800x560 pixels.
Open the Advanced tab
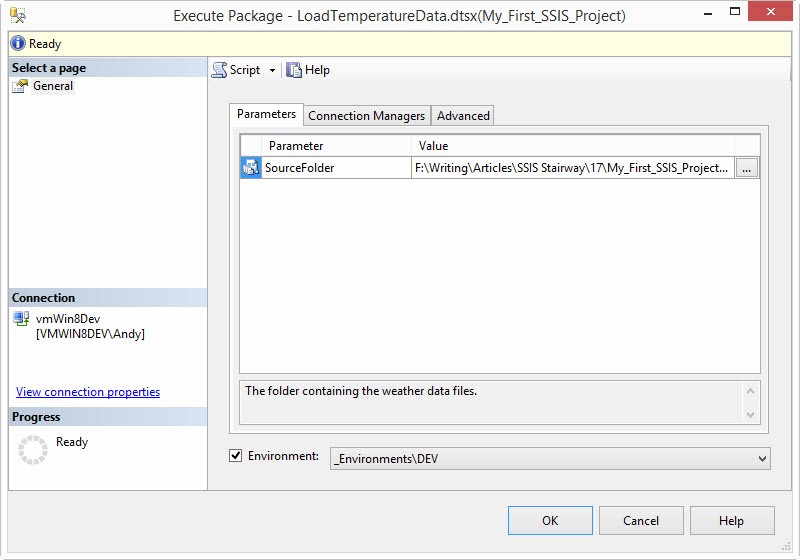tap(463, 116)
